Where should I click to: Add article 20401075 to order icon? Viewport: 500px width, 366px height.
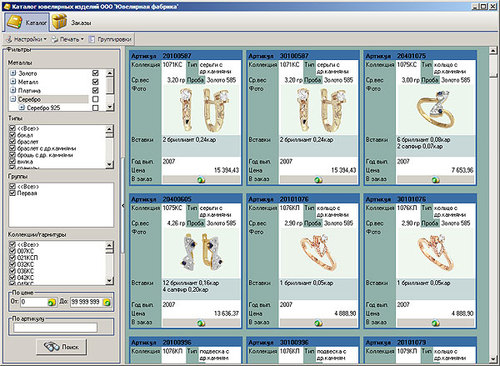435,180
